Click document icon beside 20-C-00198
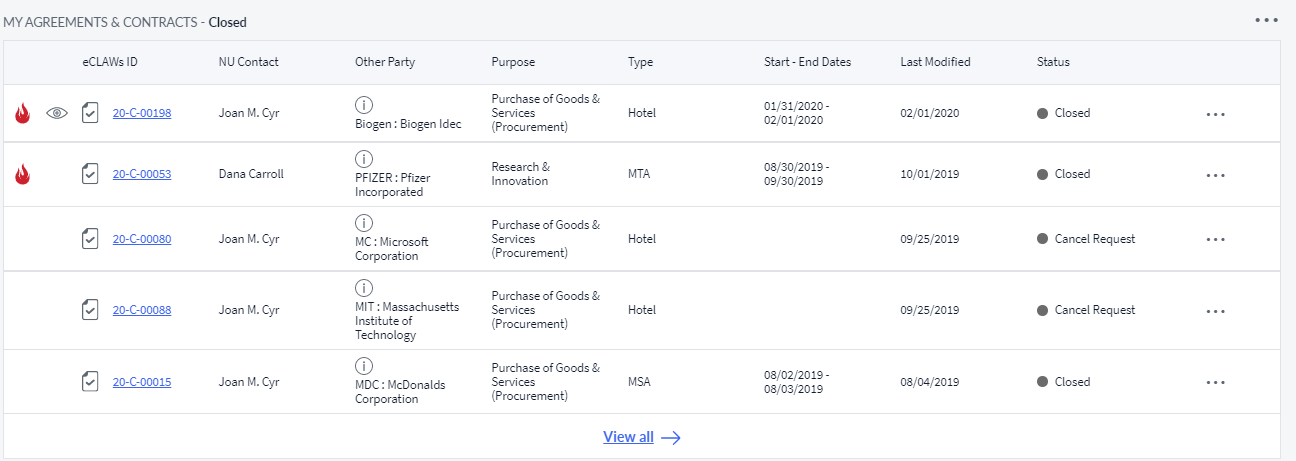Image resolution: width=1296 pixels, height=461 pixels. click(x=90, y=112)
